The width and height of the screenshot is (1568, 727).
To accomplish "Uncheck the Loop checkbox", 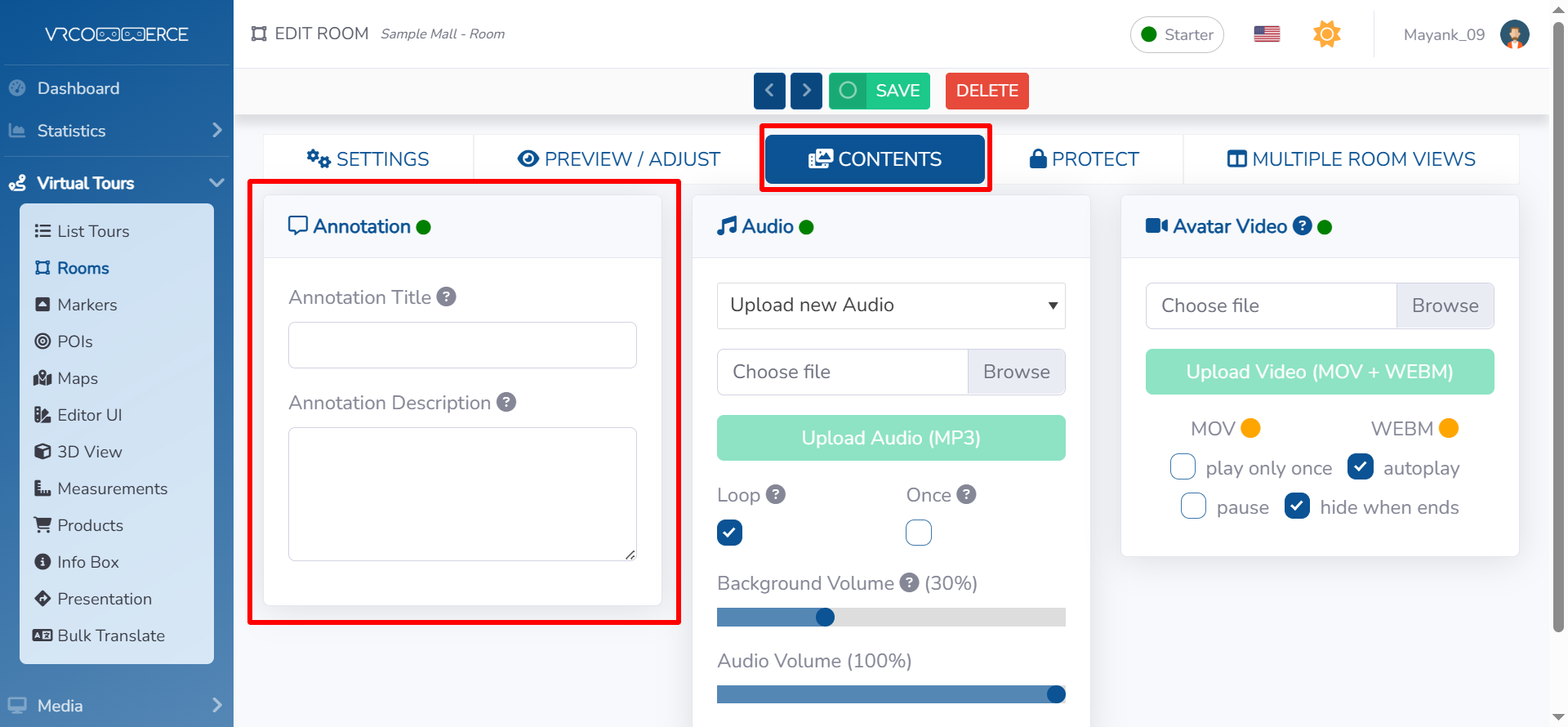I will click(x=729, y=533).
